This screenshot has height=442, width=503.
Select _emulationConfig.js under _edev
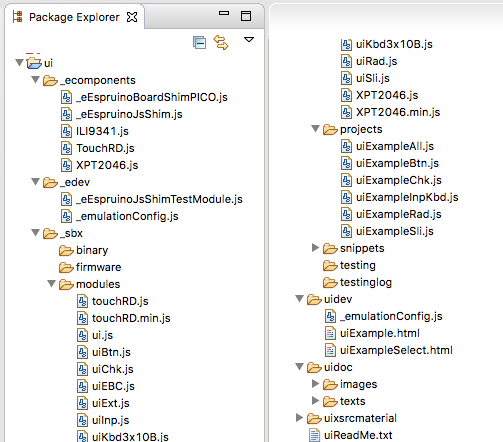click(x=127, y=216)
